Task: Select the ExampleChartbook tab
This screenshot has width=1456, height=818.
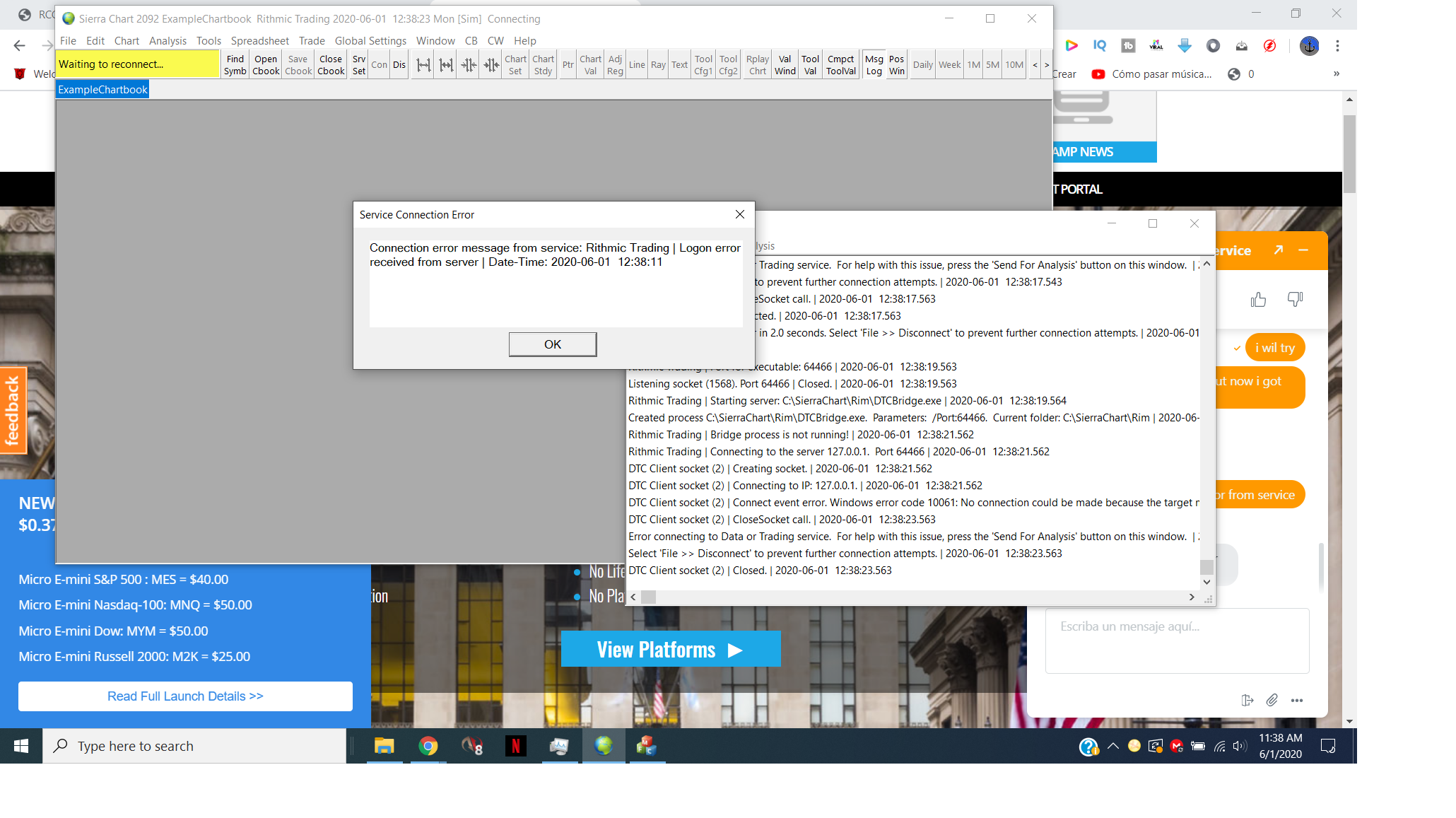Action: pyautogui.click(x=102, y=90)
